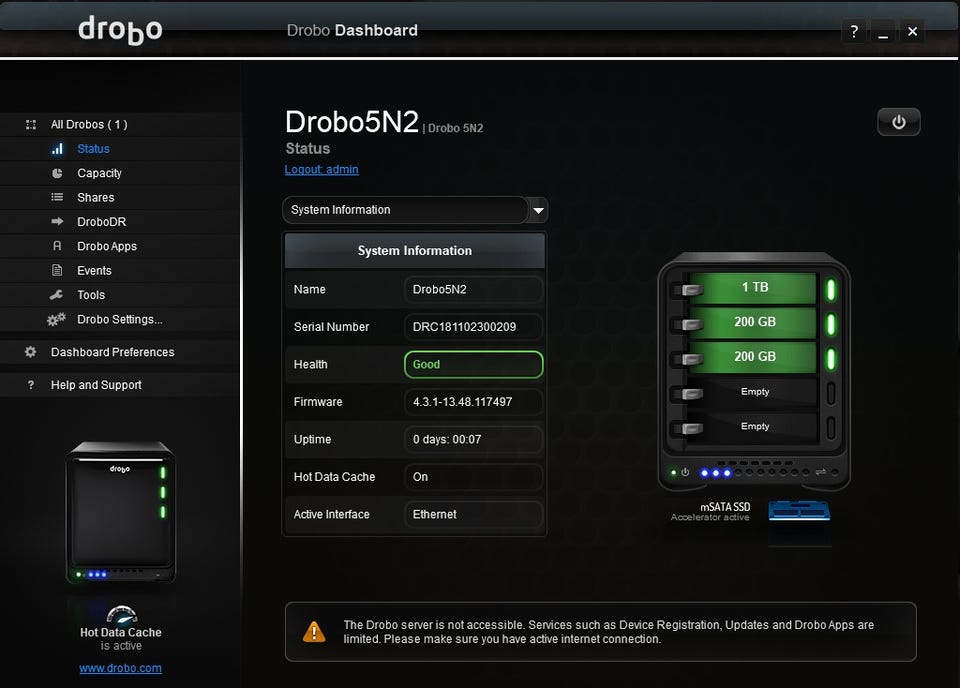Viewport: 960px width, 688px height.
Task: Click the Hot Data Cache value On
Action: click(x=473, y=477)
